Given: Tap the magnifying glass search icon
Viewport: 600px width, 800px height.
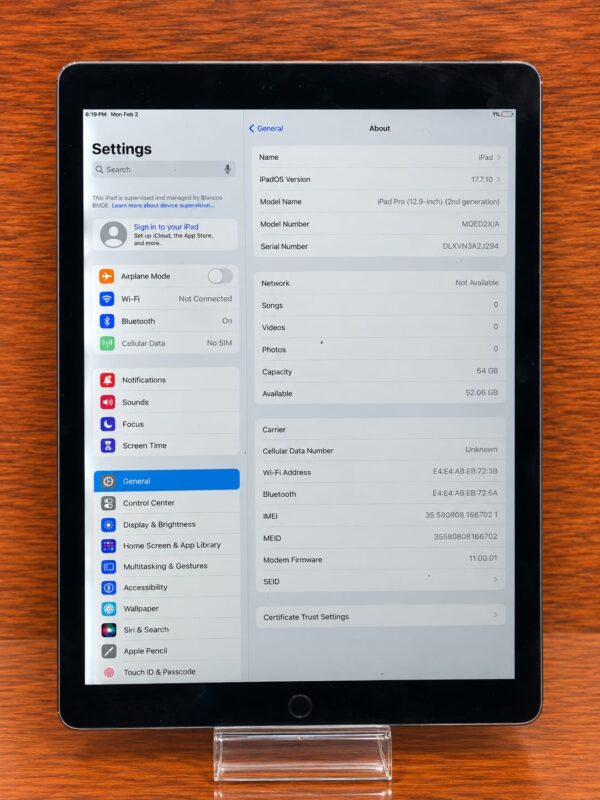Looking at the screenshot, I should [99, 169].
